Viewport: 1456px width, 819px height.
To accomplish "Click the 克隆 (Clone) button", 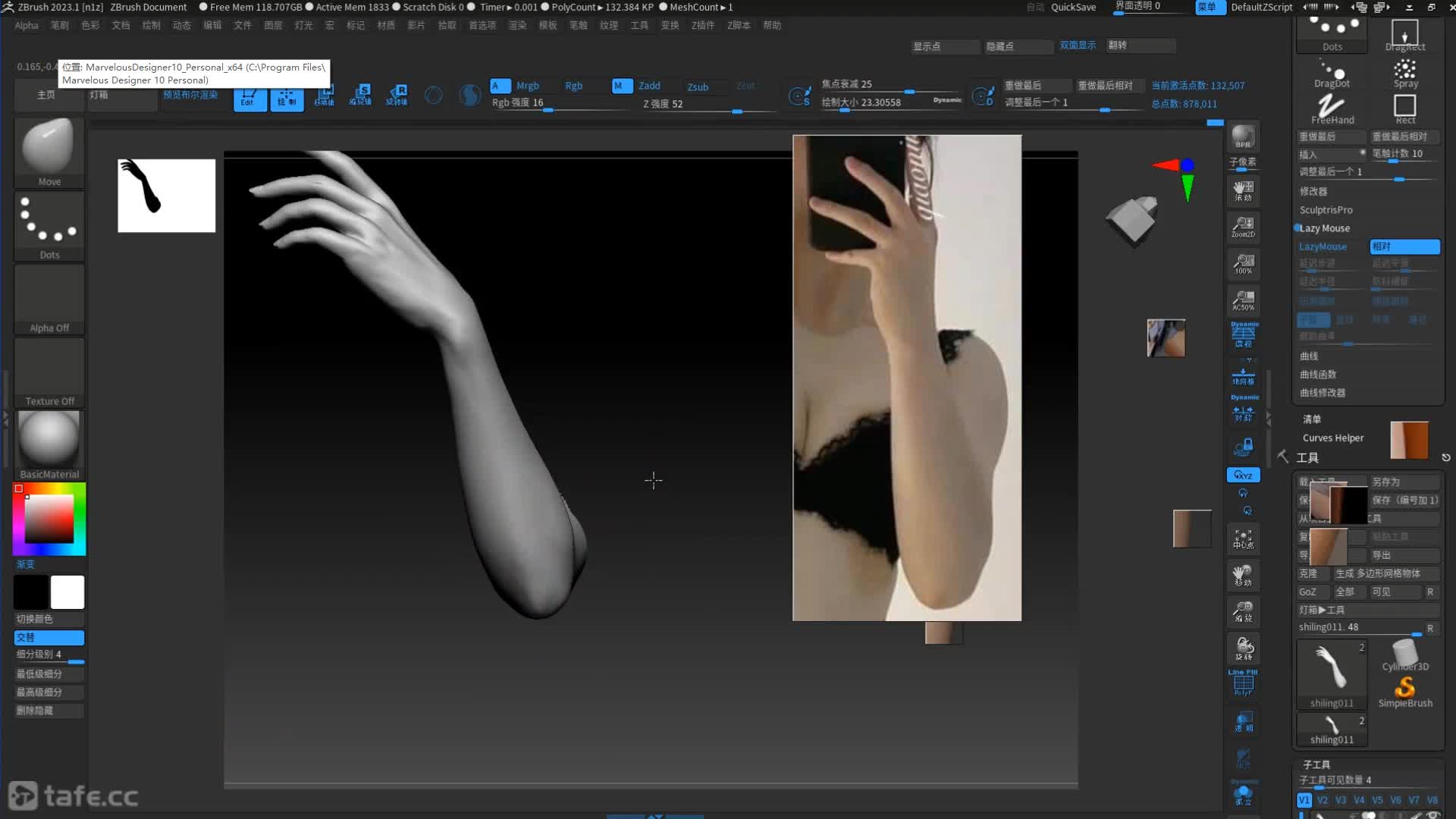I will 1313,574.
